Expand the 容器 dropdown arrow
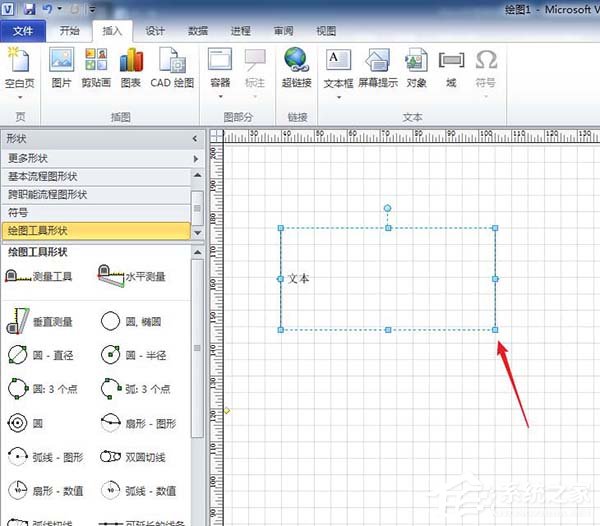Screen dimensions: 600x526 pos(220,97)
